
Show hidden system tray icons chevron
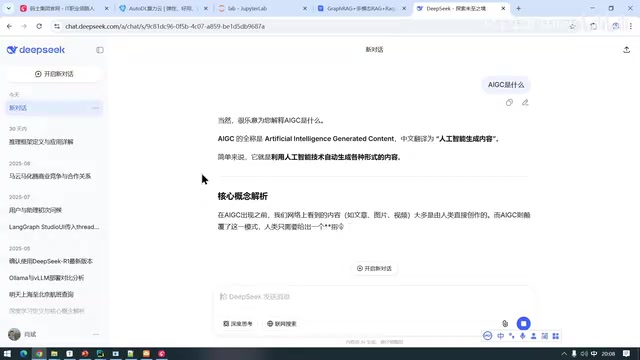pyautogui.click(x=564, y=354)
